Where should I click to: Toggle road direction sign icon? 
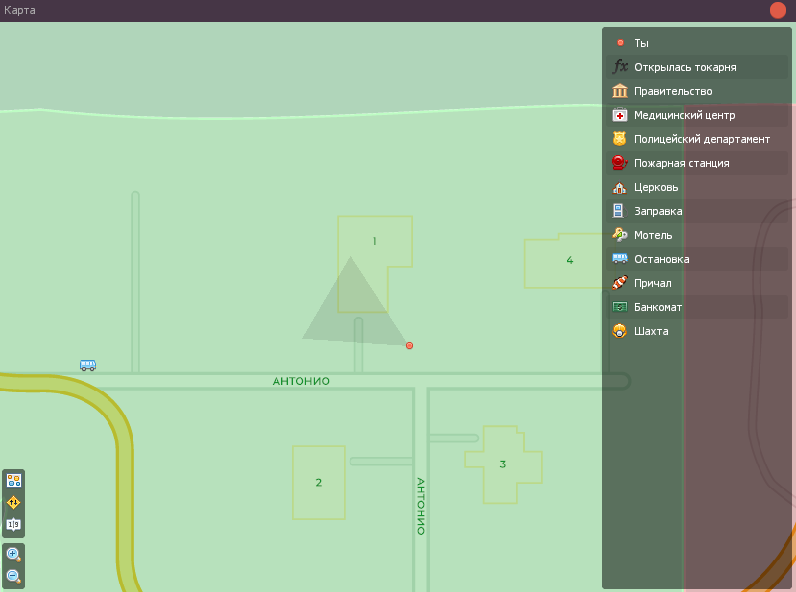coord(14,503)
